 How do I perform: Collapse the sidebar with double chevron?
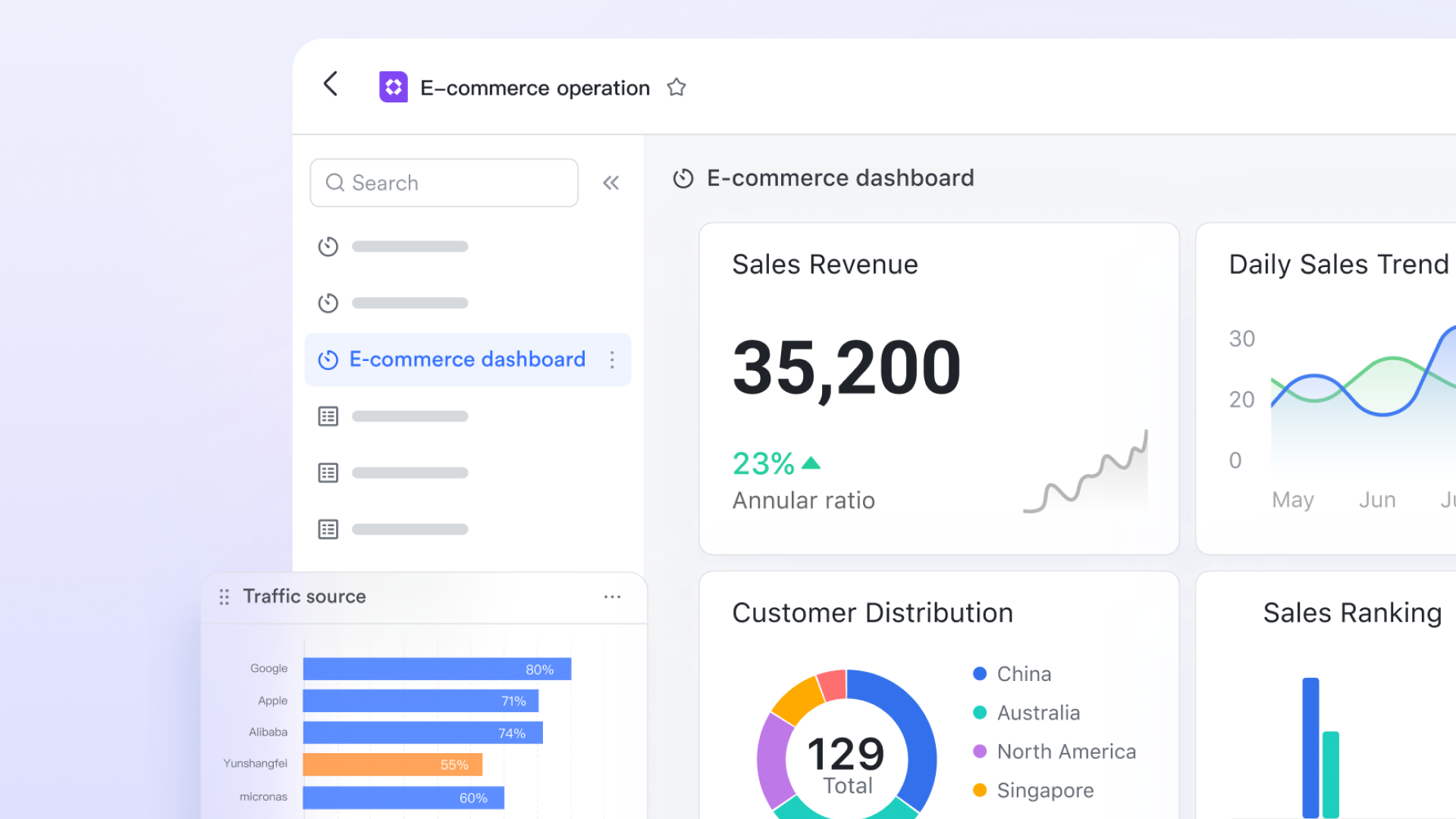[x=611, y=183]
